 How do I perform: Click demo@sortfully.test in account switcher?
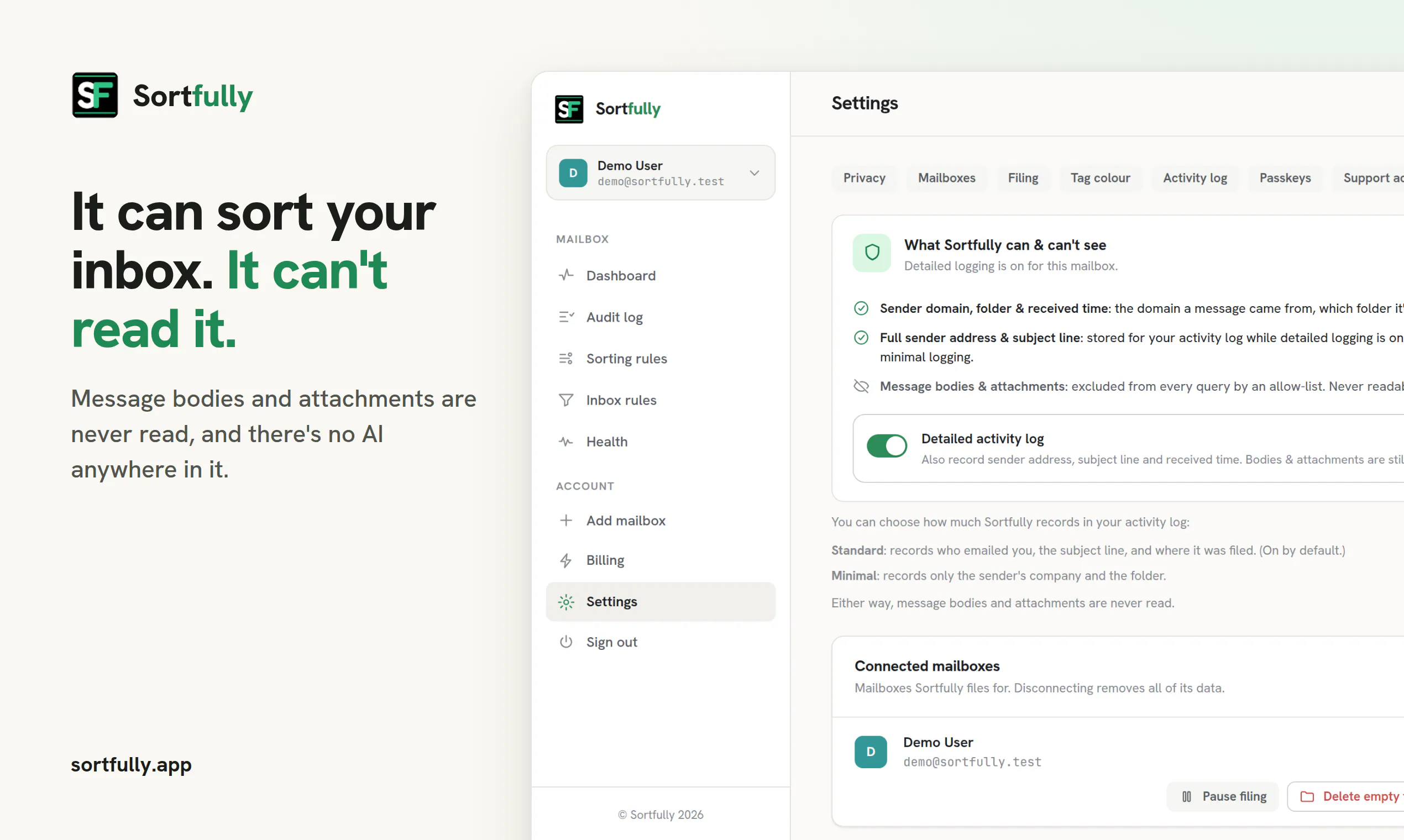click(x=661, y=182)
